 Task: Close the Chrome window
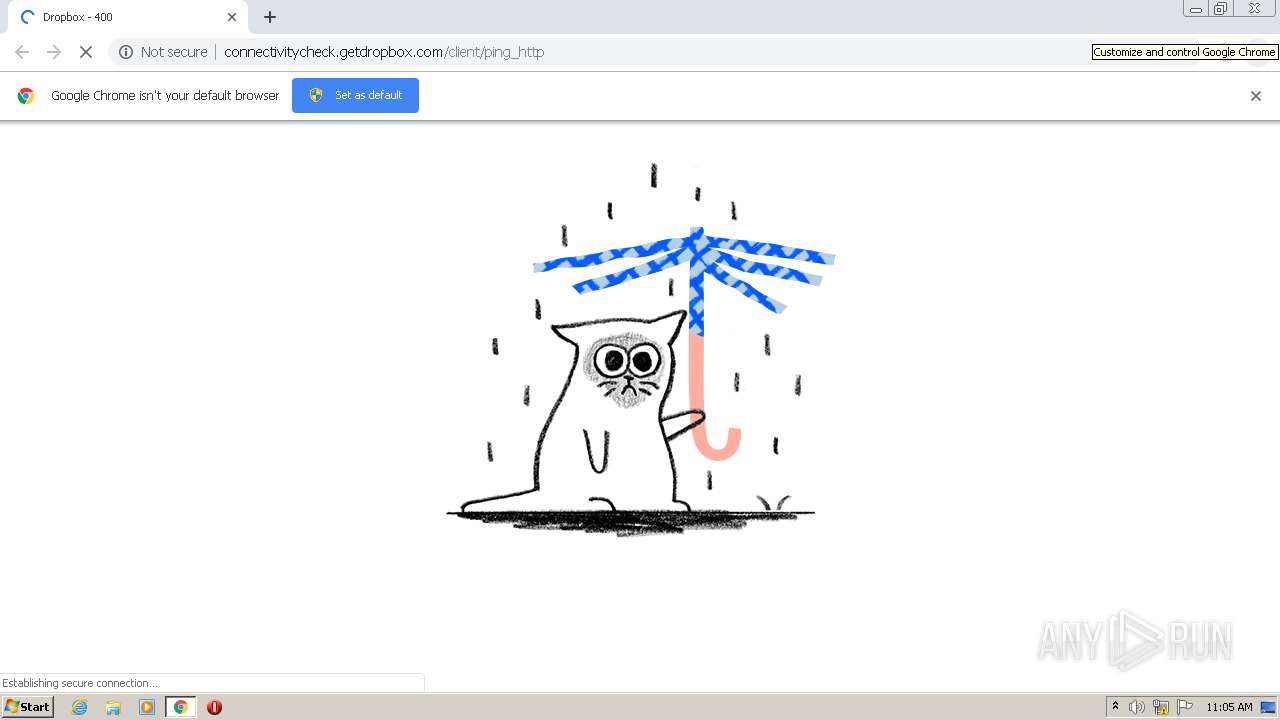[x=1255, y=9]
